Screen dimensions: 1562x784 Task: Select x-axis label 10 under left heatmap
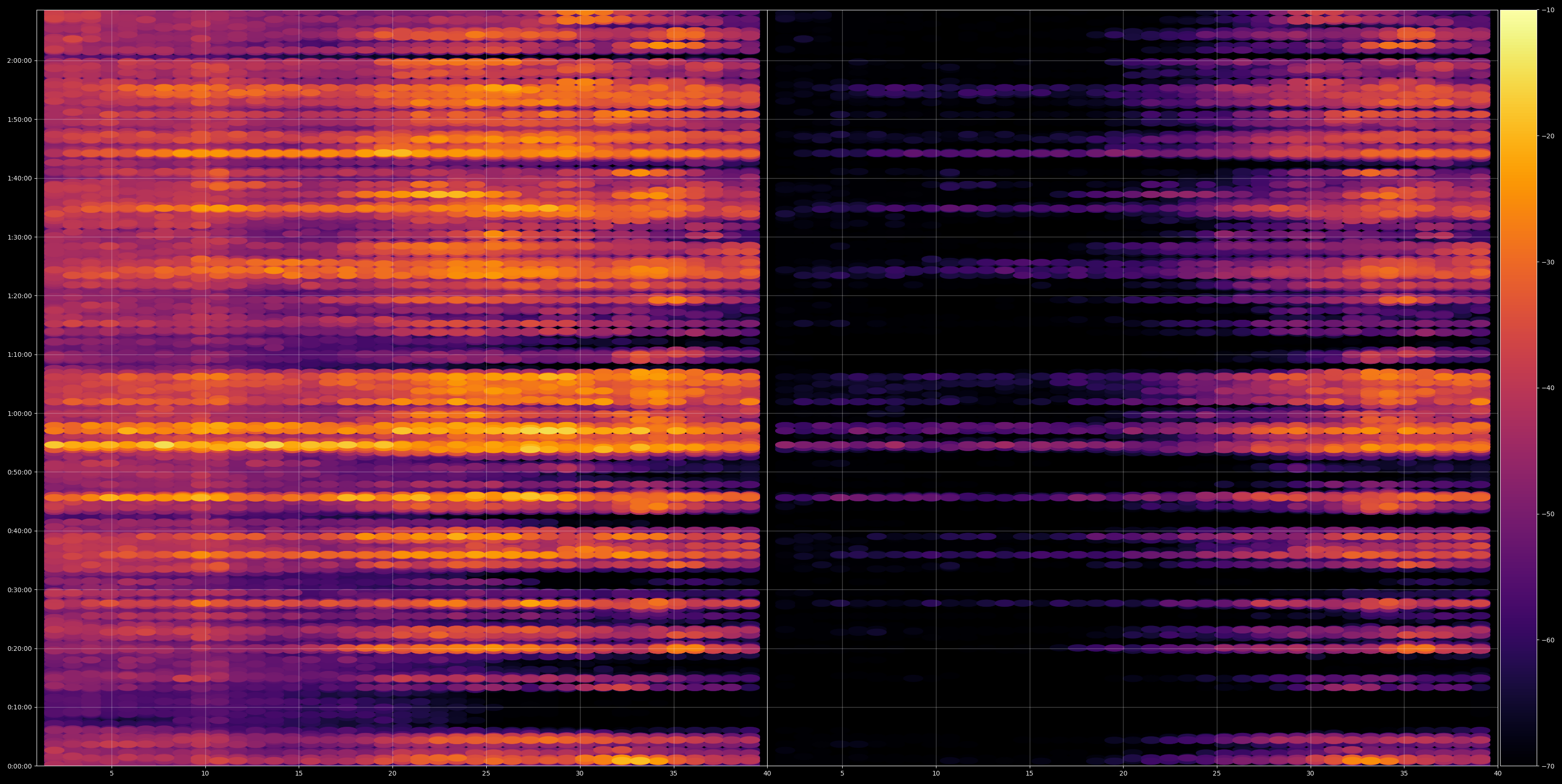[x=205, y=774]
